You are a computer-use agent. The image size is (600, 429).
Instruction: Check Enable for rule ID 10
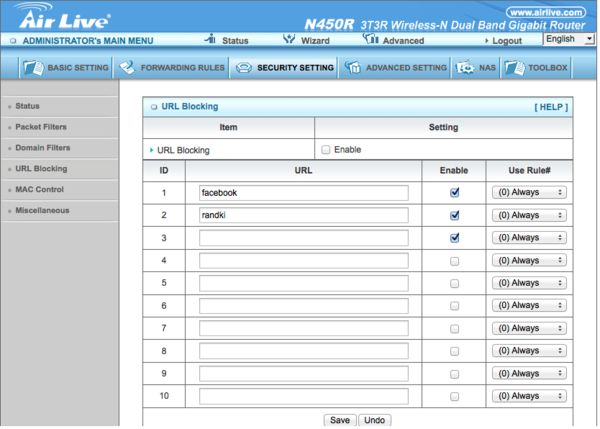[x=454, y=396]
